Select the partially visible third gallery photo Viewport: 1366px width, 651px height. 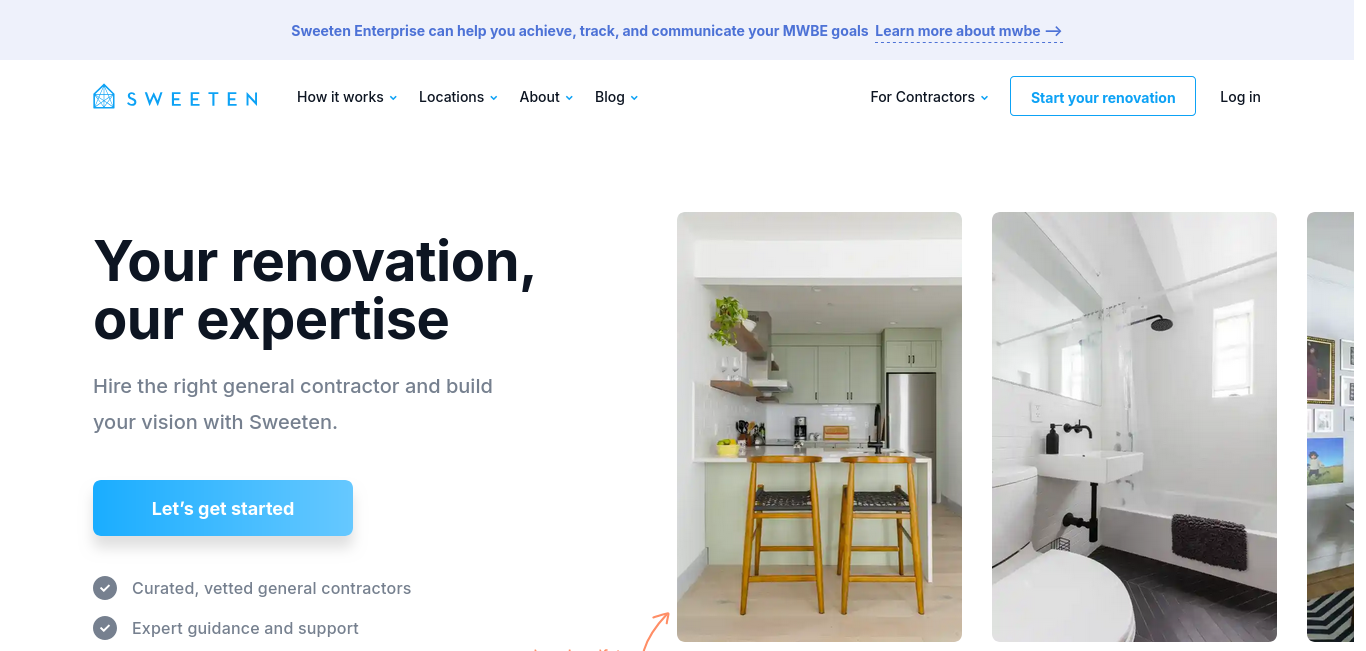1331,427
